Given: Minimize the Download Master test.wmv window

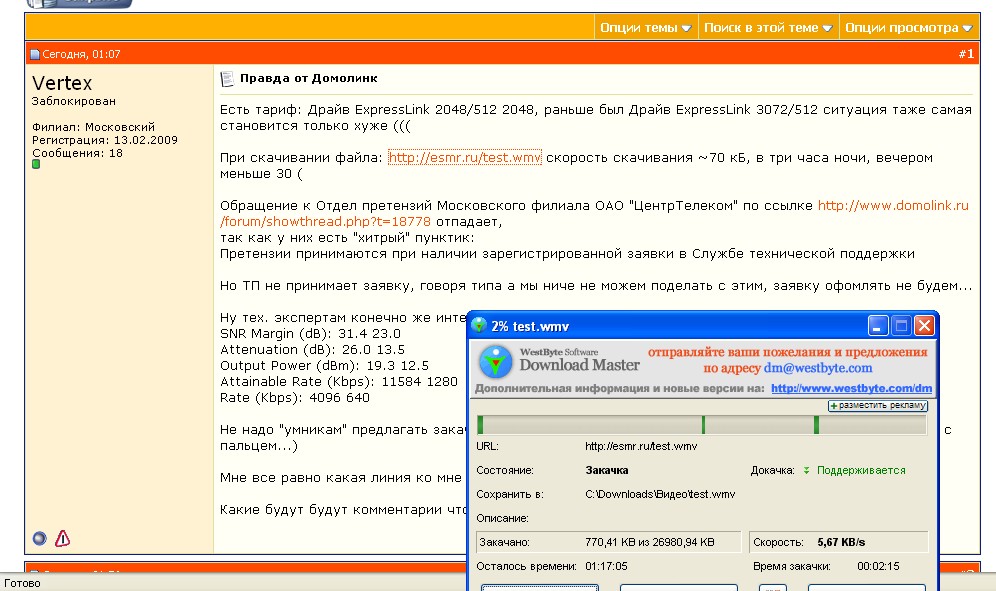Looking at the screenshot, I should click(x=877, y=326).
